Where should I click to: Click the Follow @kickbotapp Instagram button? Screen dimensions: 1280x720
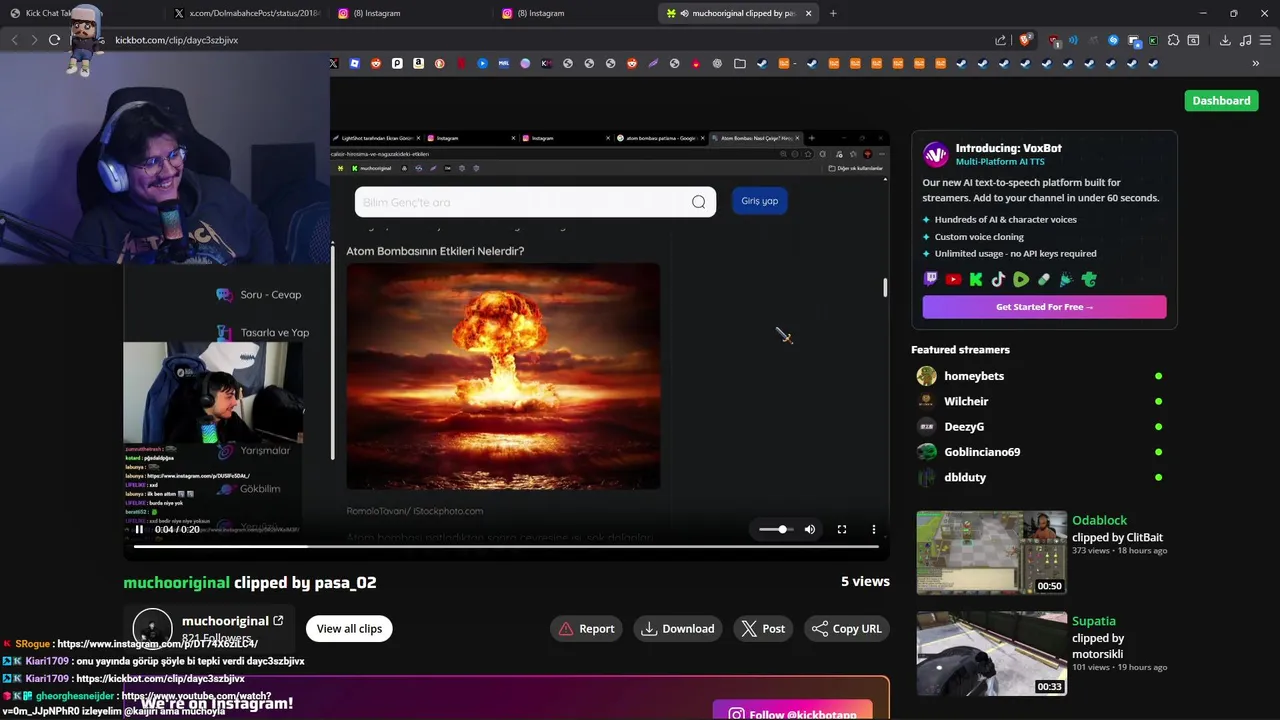[793, 710]
